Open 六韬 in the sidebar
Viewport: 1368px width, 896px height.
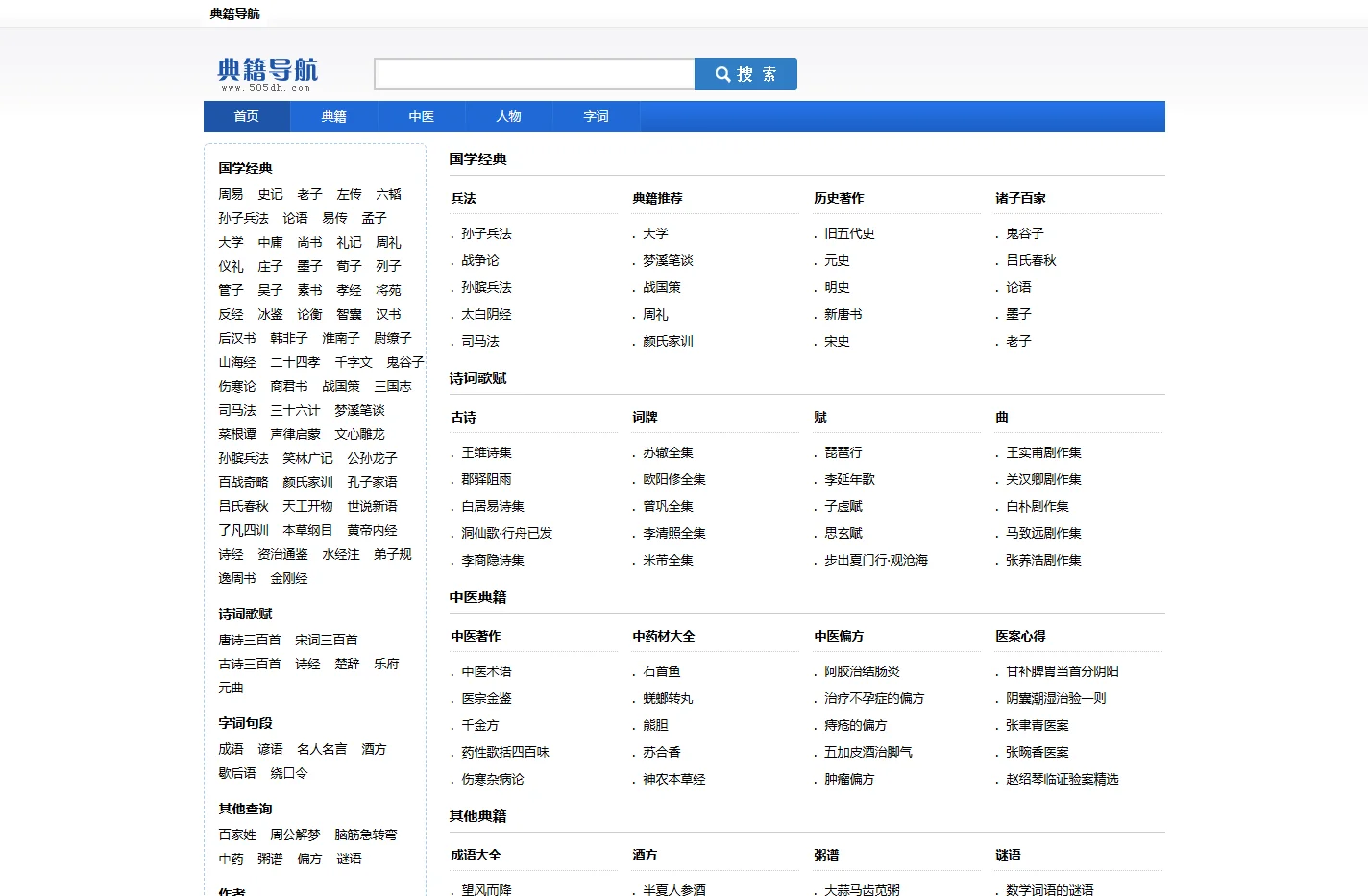[x=388, y=194]
